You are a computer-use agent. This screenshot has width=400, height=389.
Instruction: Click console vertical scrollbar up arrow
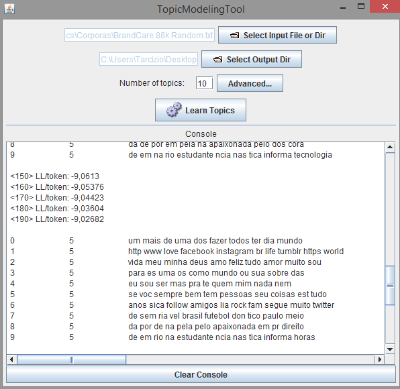click(390, 147)
